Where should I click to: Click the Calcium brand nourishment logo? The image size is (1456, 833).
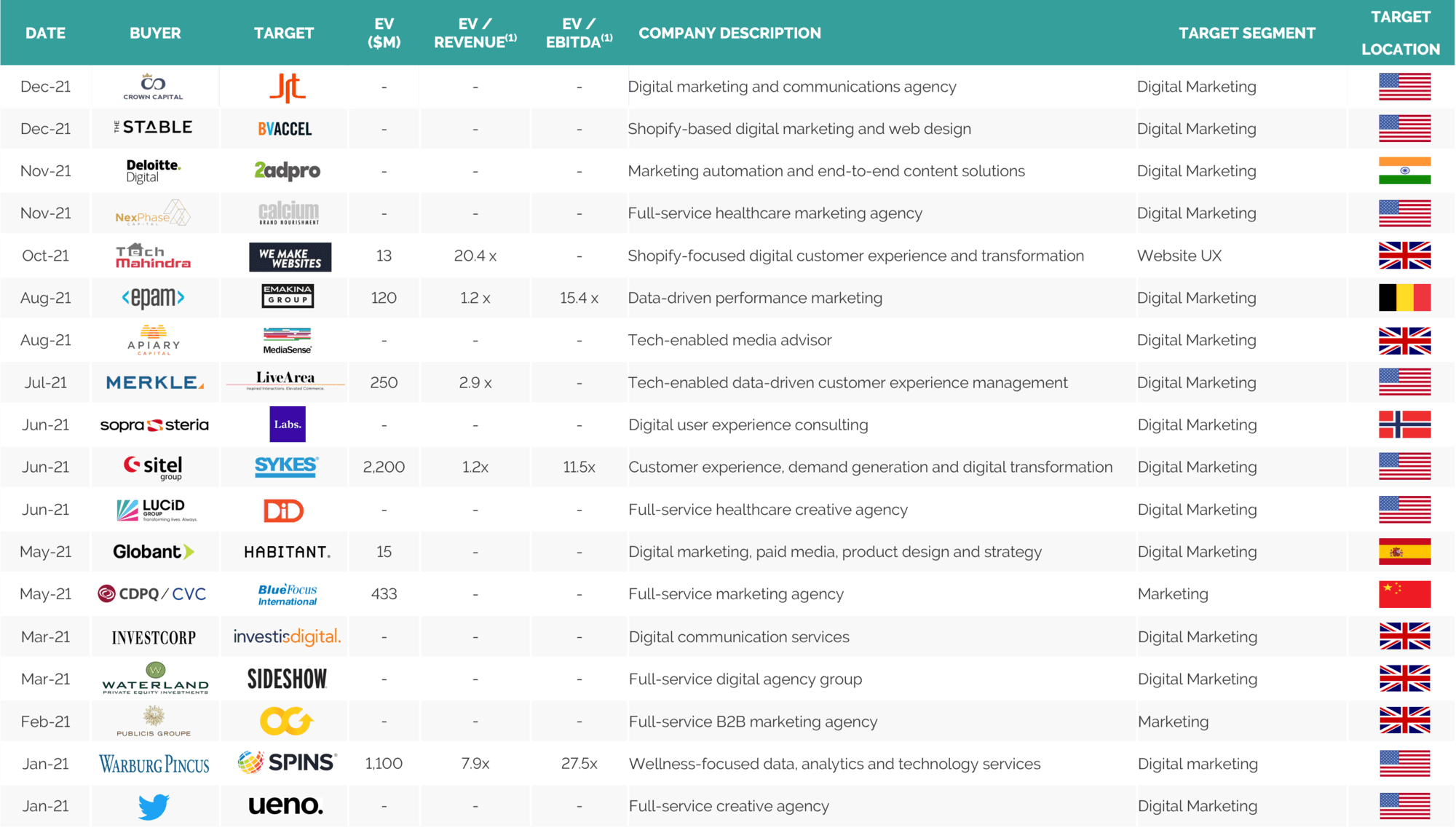[288, 213]
